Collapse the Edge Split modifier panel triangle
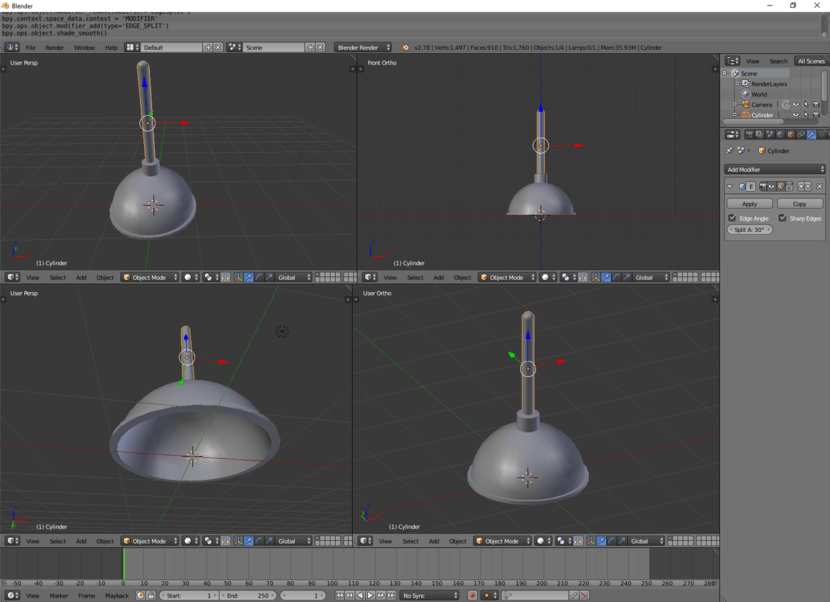Viewport: 830px width, 602px height. [730, 186]
